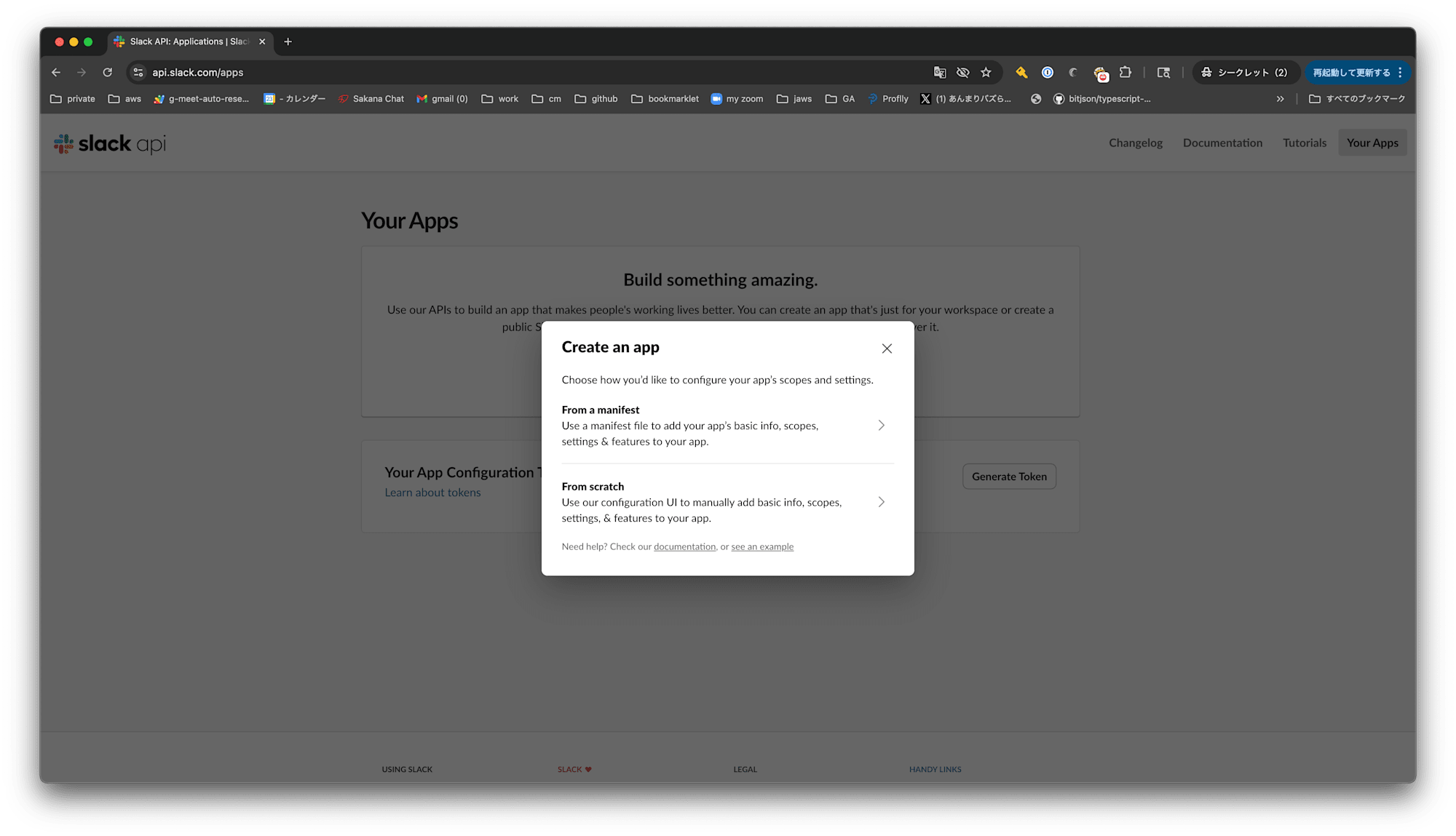Open the yellow key extension icon
Screen dimensions: 1456x836
[1021, 72]
